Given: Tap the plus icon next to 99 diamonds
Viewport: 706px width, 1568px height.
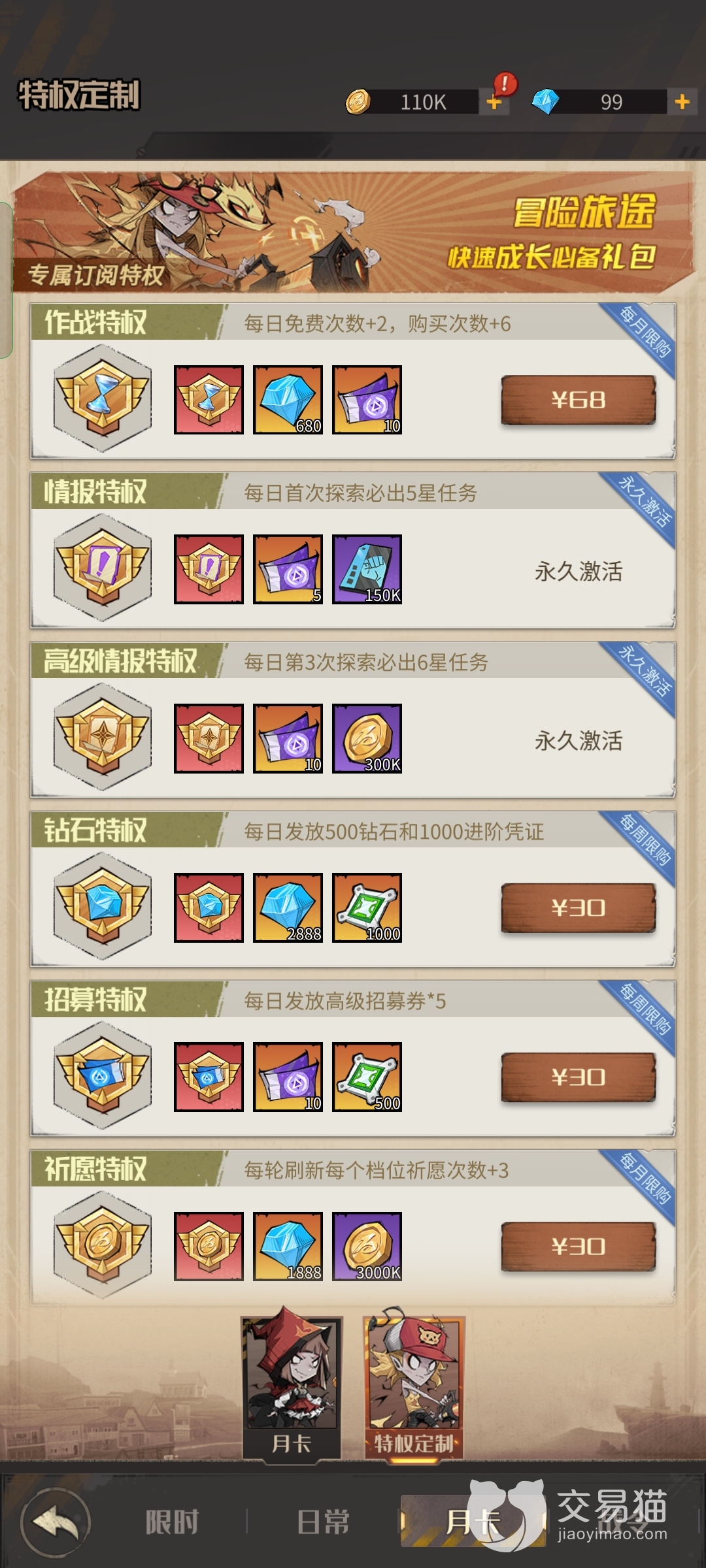Looking at the screenshot, I should click(682, 102).
